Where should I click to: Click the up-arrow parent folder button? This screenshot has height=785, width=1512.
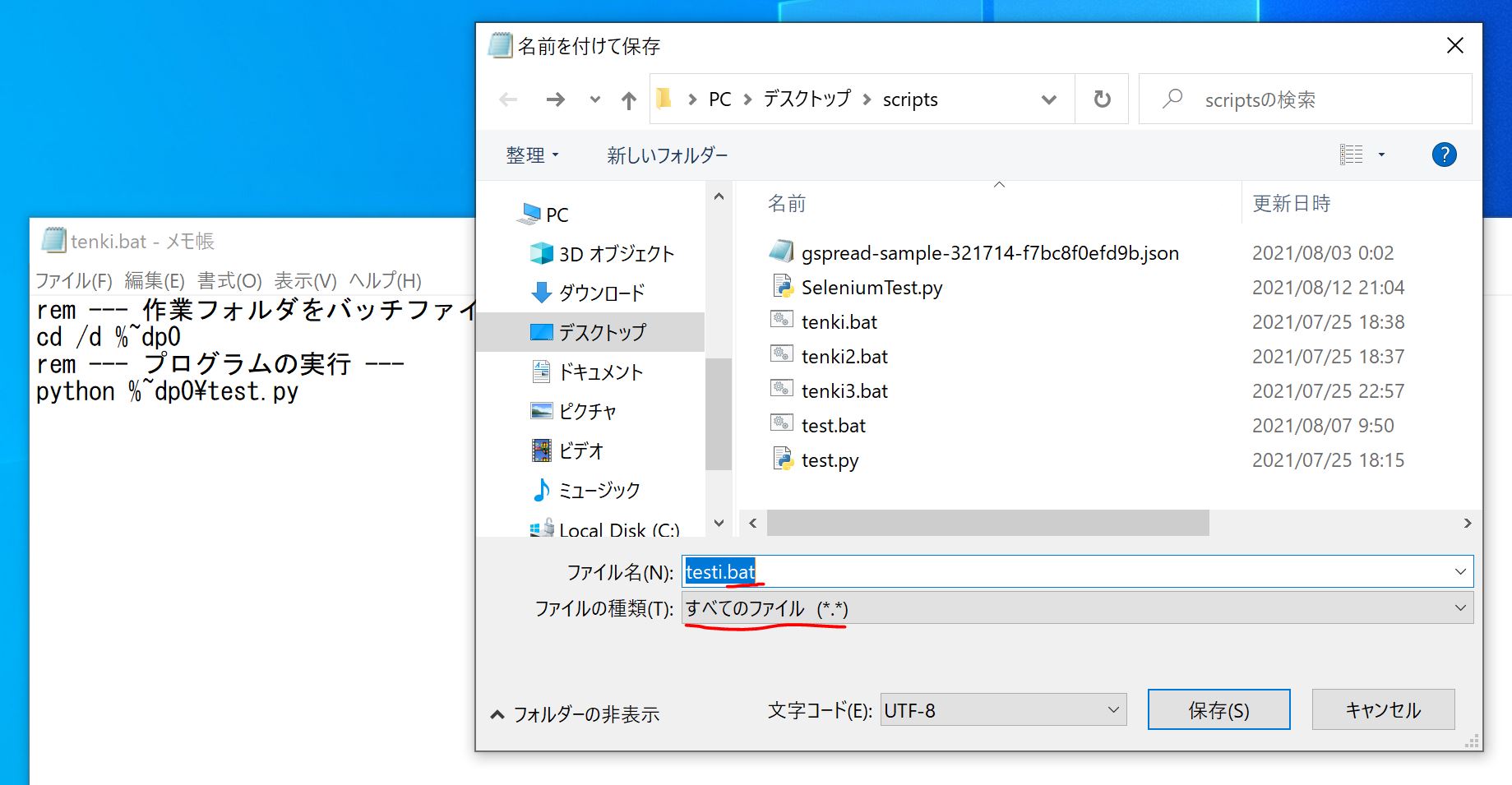pos(629,100)
